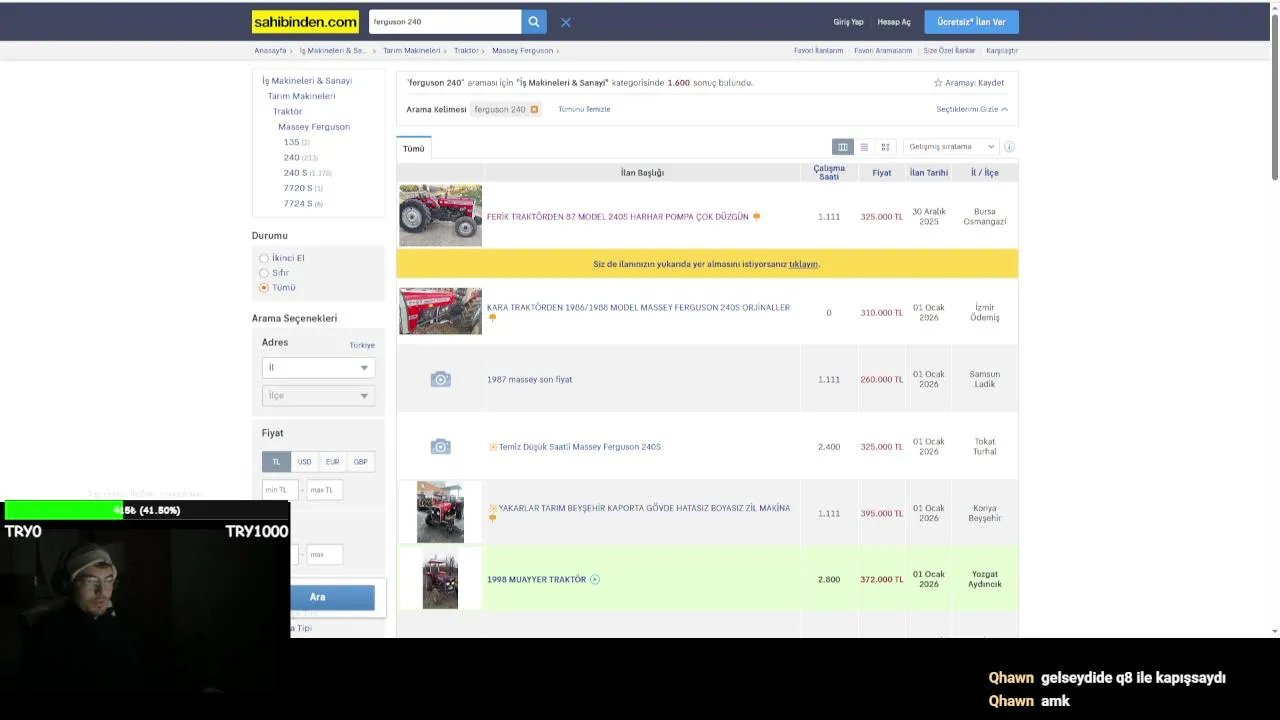This screenshot has width=1280, height=720.
Task: Select TL currency toggle
Action: [276, 461]
